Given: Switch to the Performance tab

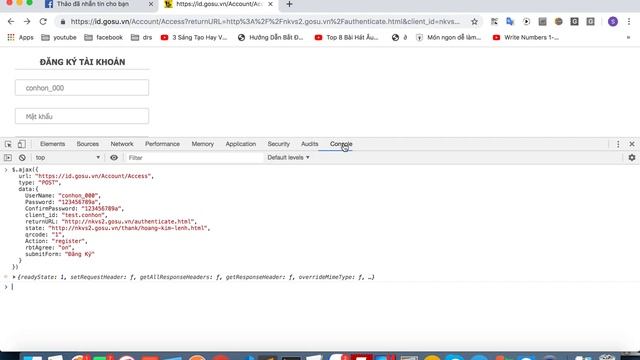Looking at the screenshot, I should (x=162, y=144).
